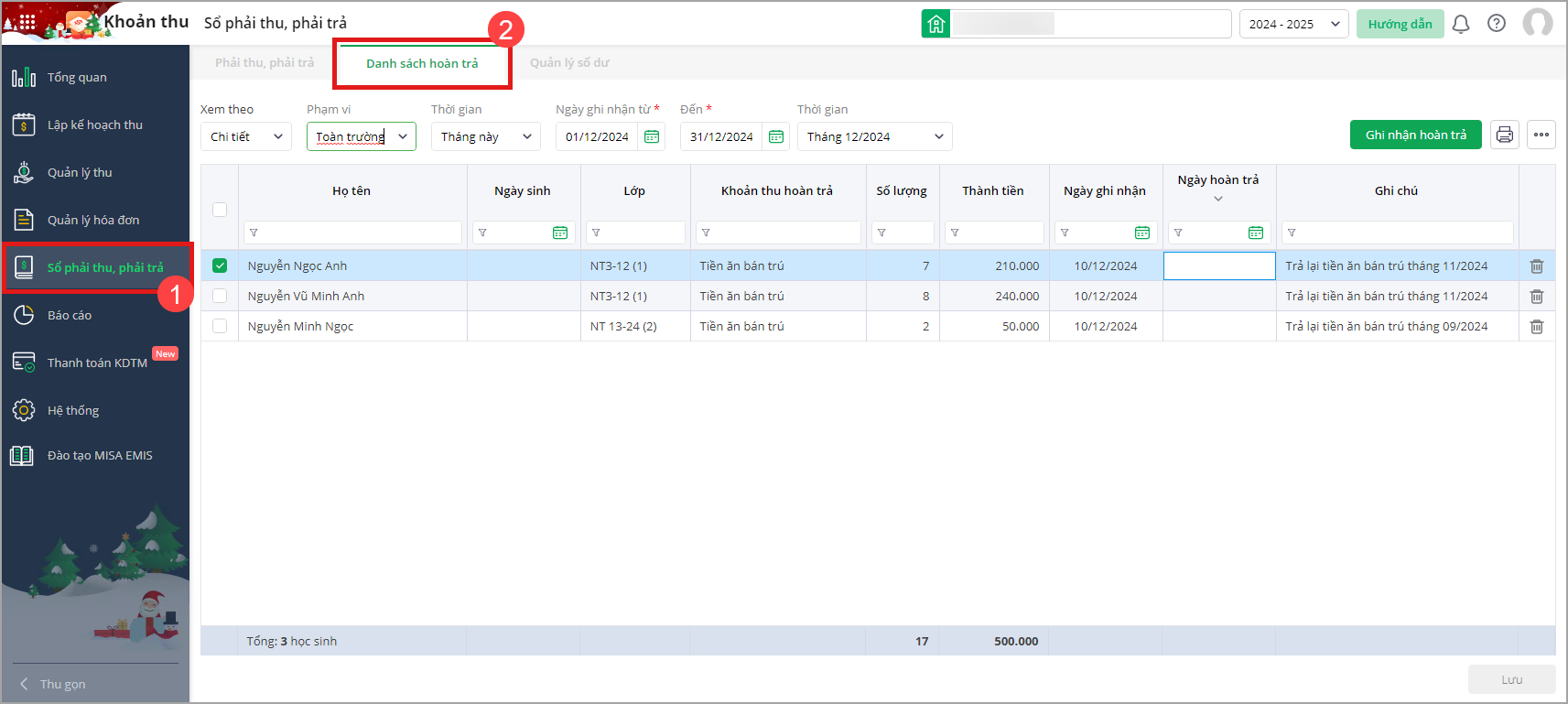This screenshot has width=1568, height=704.
Task: Click the Ghi nhận hoàn trả button
Action: point(1416,135)
